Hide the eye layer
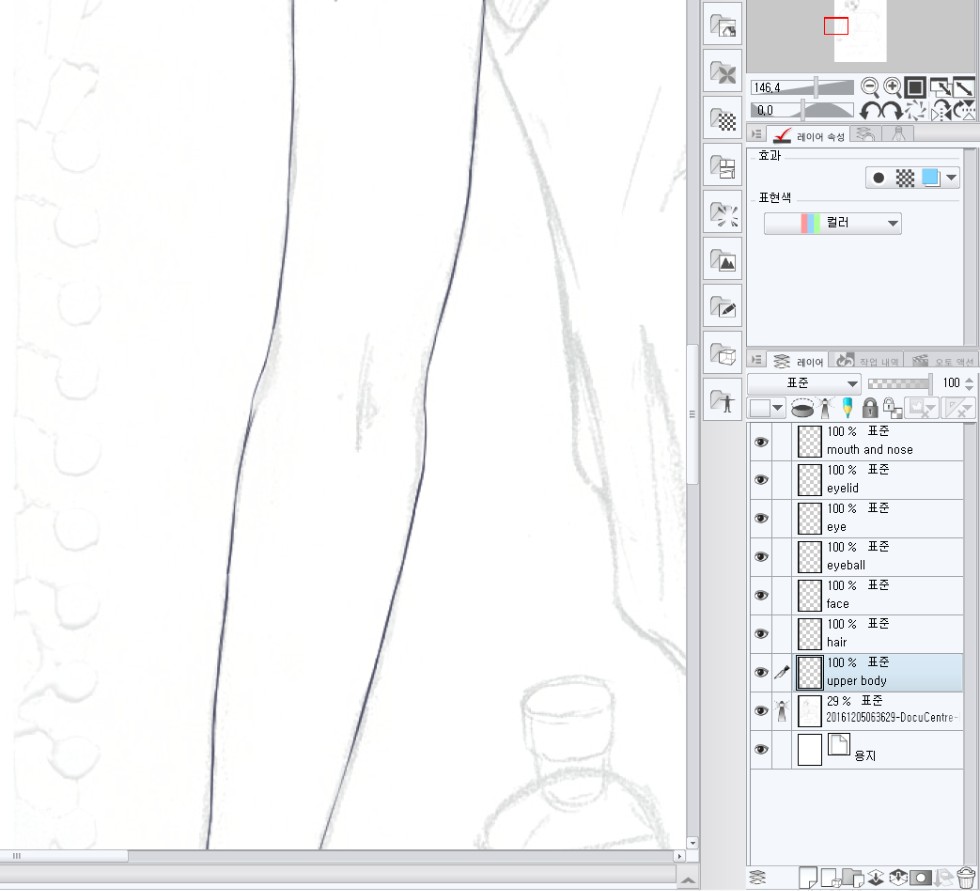The width and height of the screenshot is (980, 891). [x=761, y=519]
